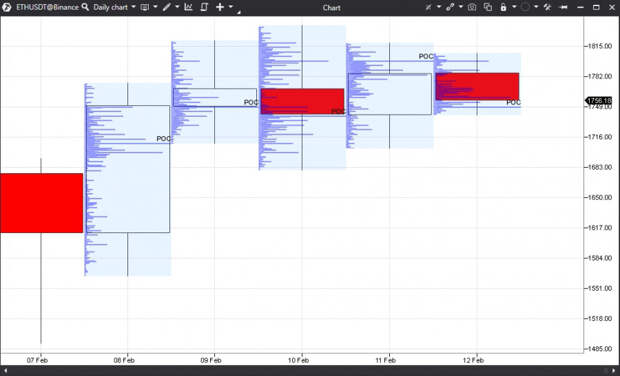Minimize the chart window

(x=580, y=8)
